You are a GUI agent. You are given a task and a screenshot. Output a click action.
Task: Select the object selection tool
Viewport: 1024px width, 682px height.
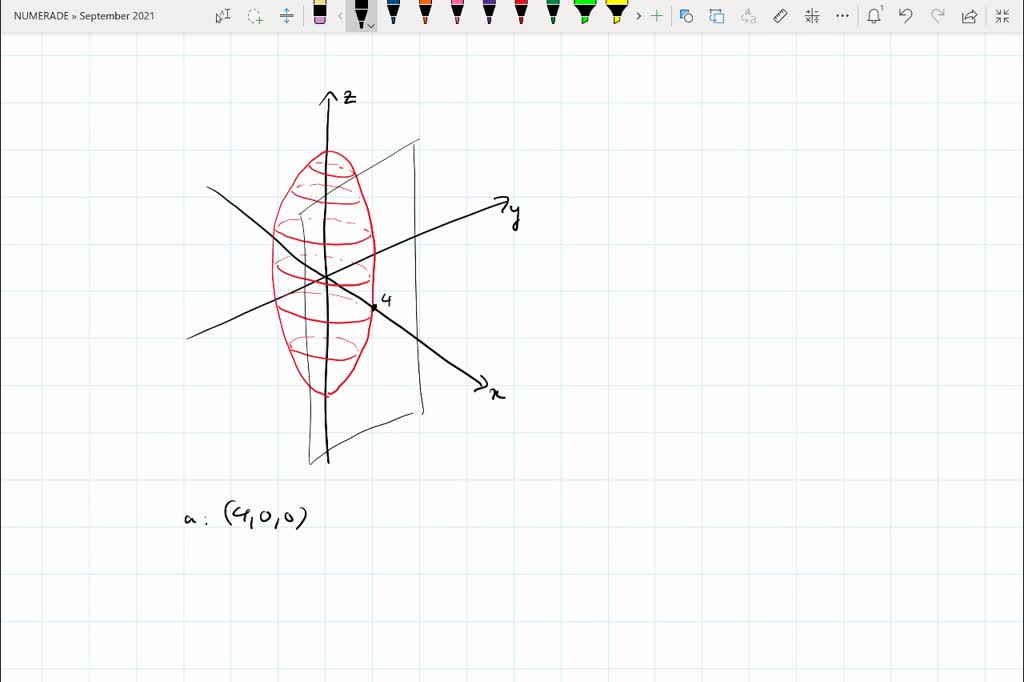pos(221,15)
